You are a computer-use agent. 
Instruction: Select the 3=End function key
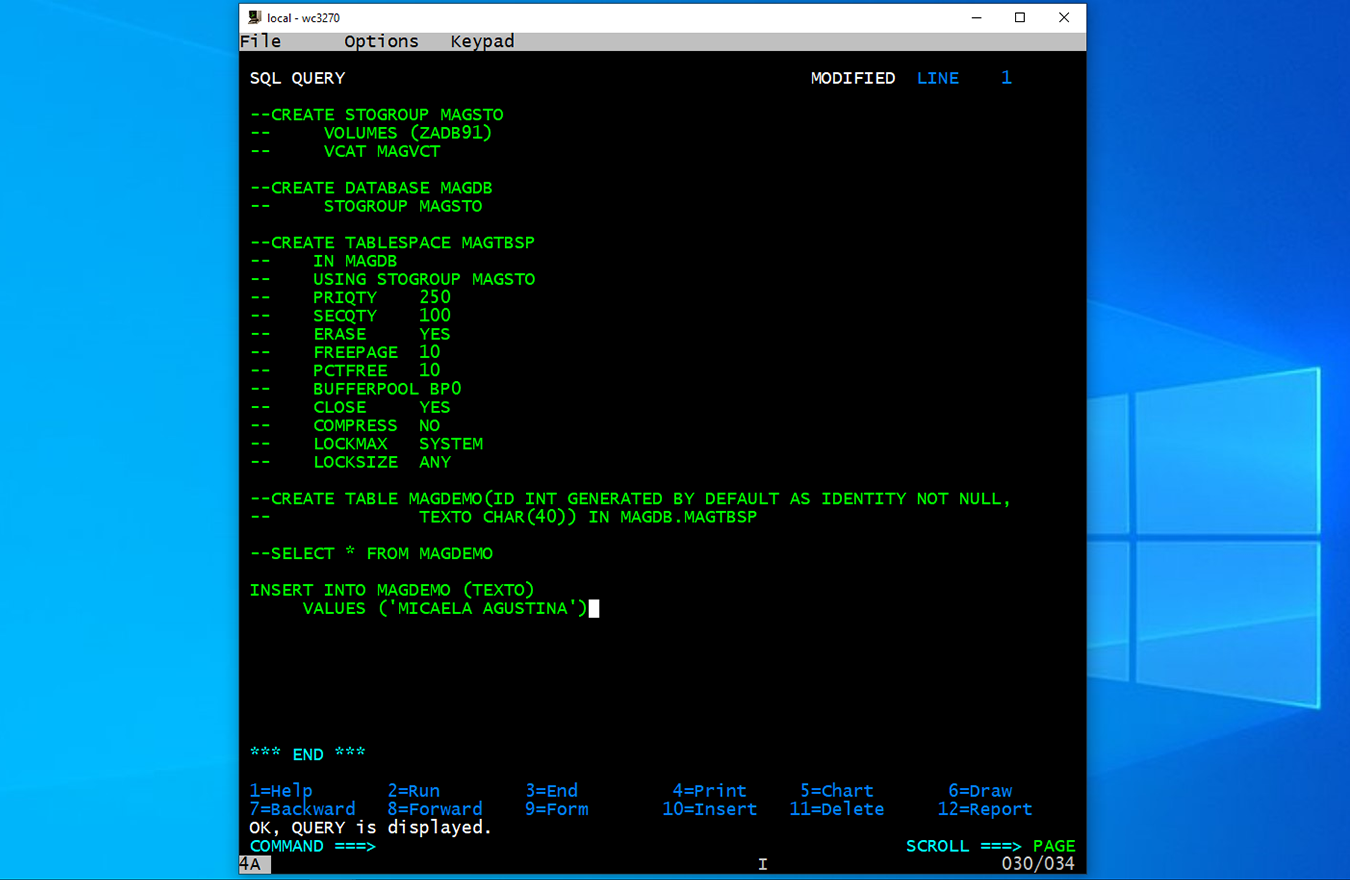pyautogui.click(x=551, y=791)
